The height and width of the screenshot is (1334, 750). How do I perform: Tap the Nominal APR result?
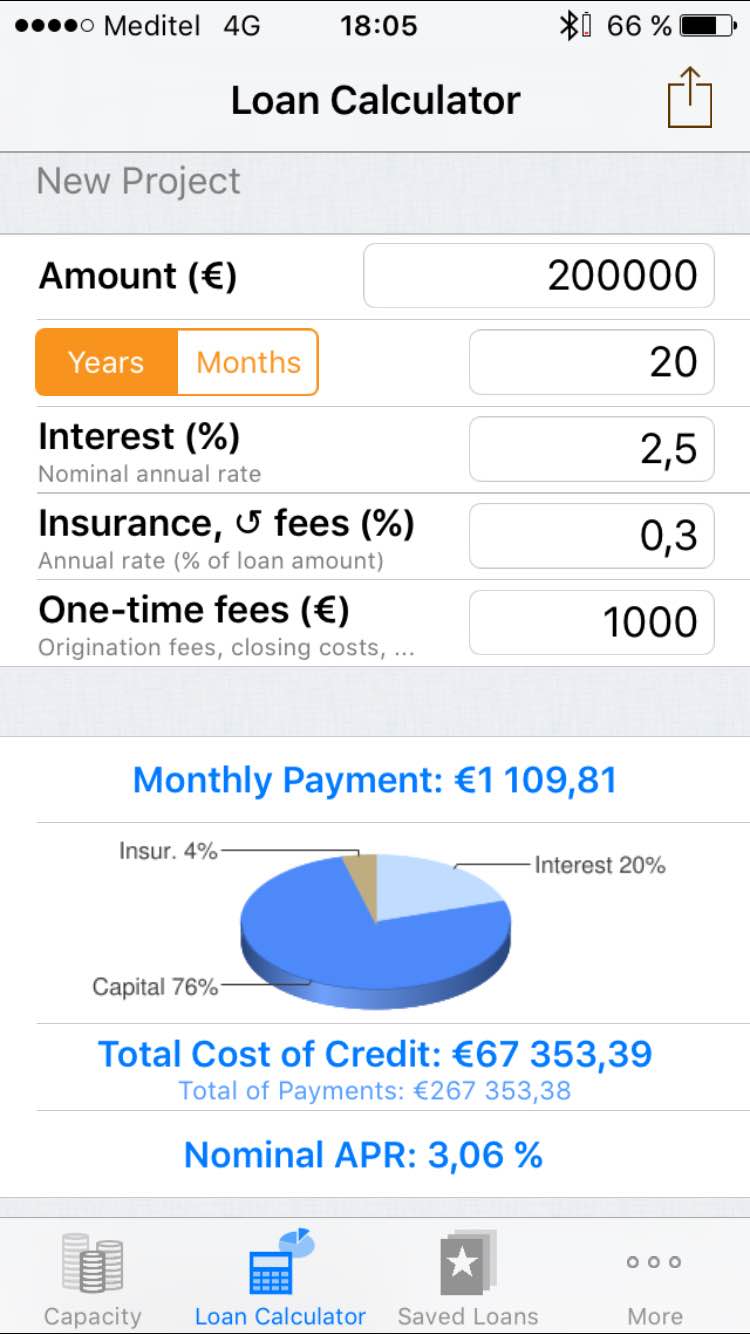[x=364, y=1155]
